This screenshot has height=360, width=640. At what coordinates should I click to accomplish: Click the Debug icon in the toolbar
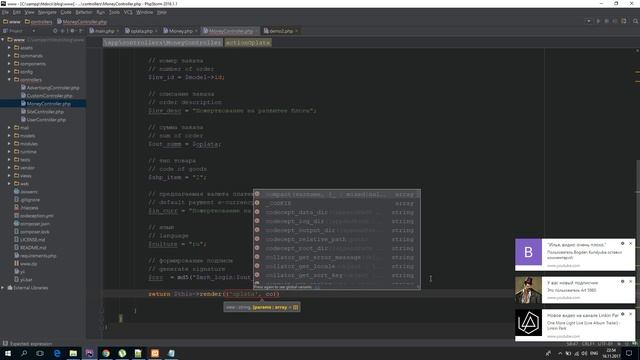pos(607,21)
